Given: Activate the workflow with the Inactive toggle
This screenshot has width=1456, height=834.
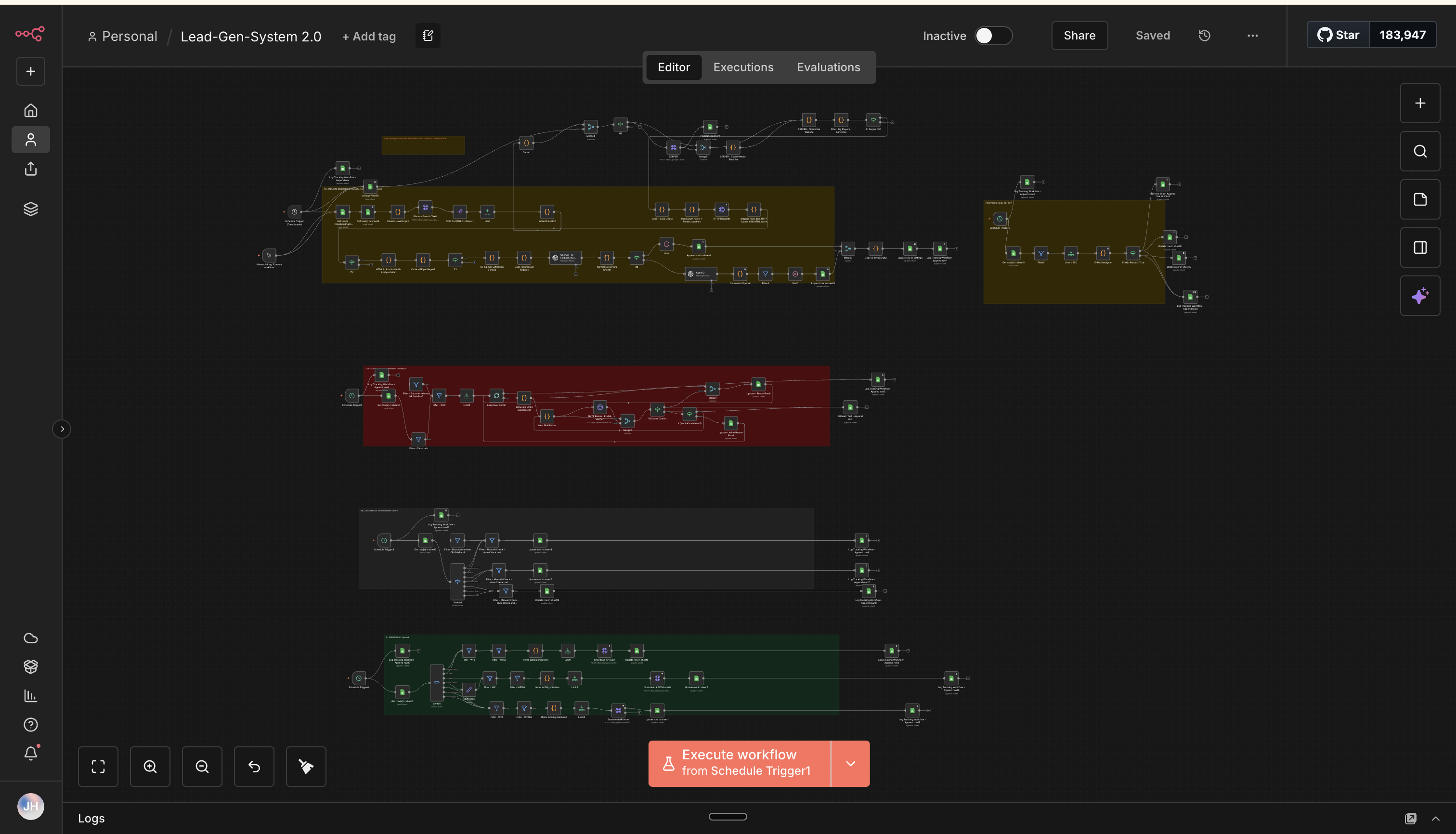Looking at the screenshot, I should (x=994, y=36).
